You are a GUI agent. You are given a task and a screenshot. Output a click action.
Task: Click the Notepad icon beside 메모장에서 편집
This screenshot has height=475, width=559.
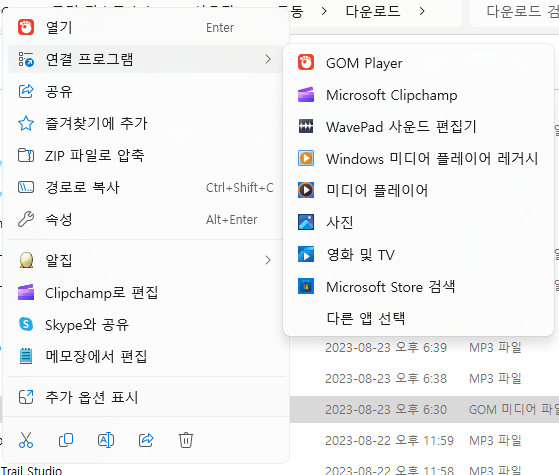click(26, 356)
